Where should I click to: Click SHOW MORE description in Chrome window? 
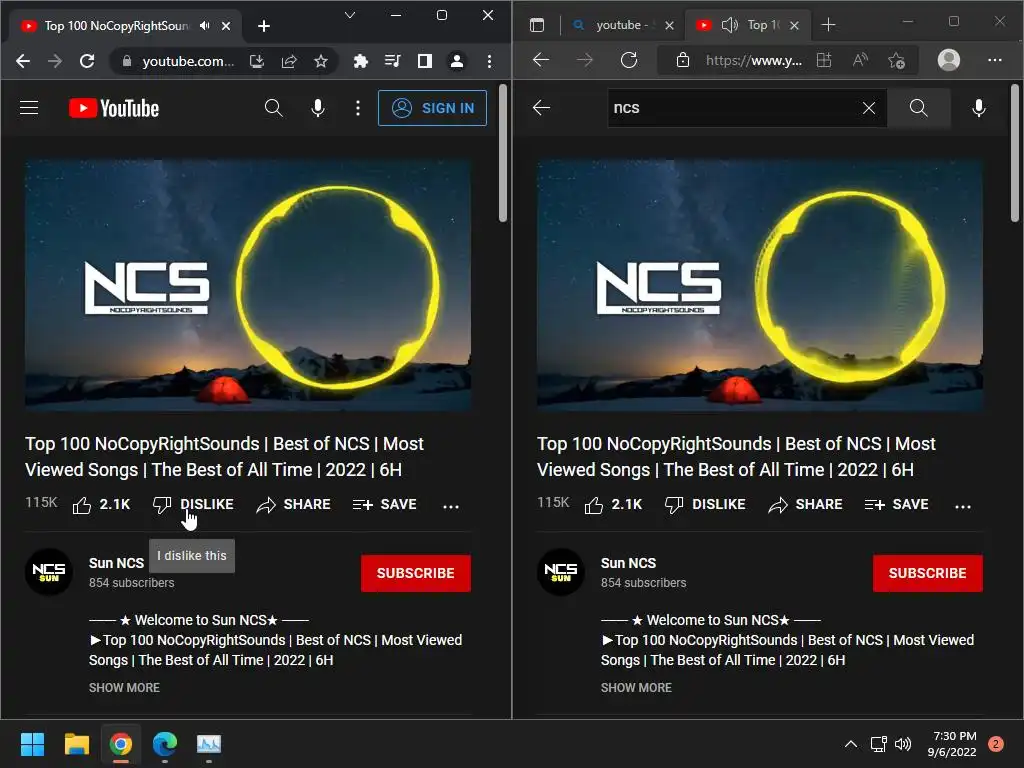point(124,688)
